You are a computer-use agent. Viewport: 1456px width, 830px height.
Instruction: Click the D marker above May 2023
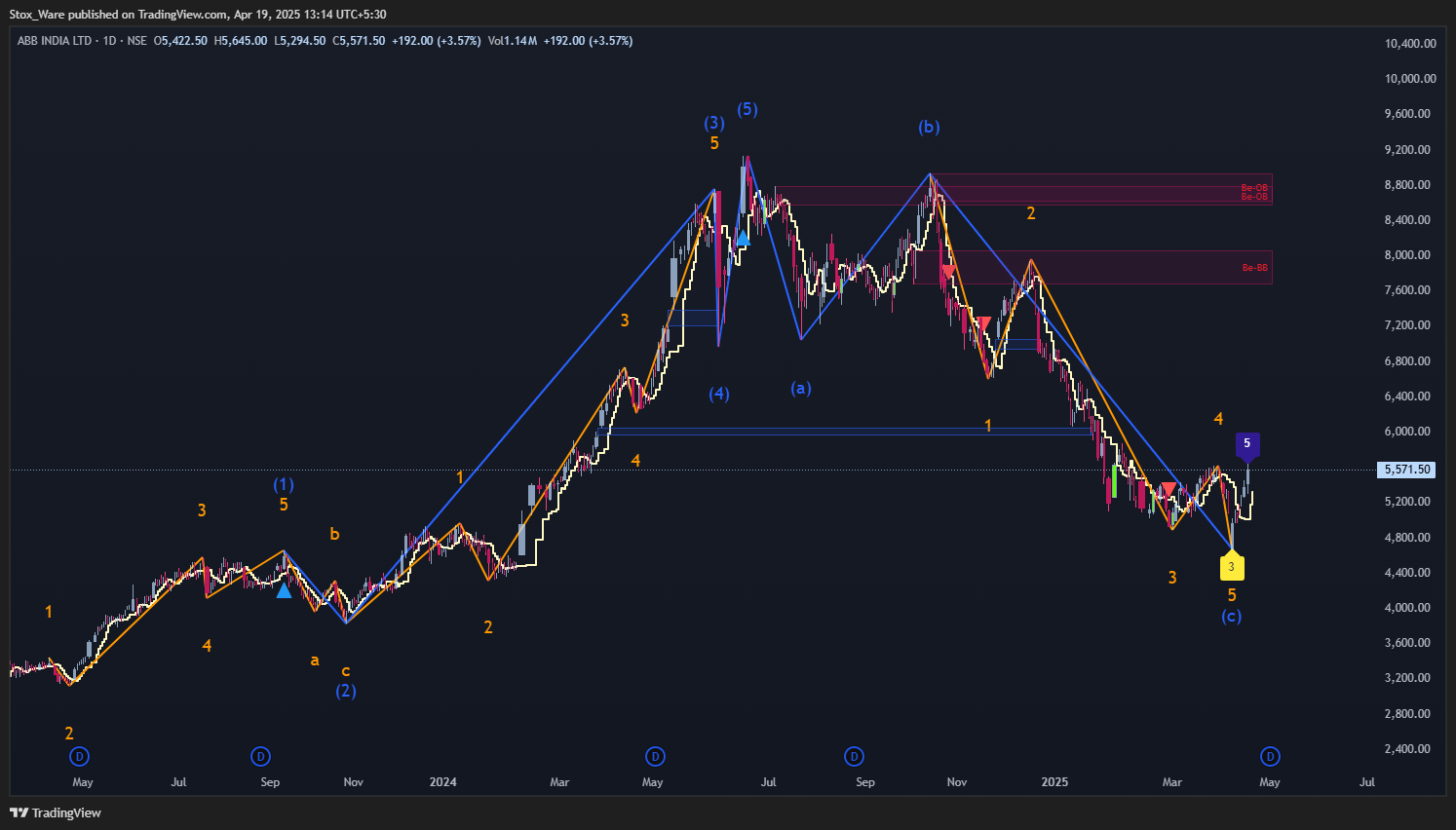79,757
